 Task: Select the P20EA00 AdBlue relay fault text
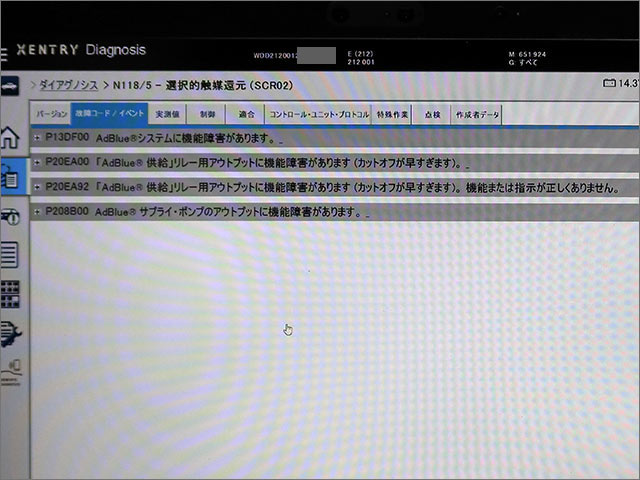click(x=253, y=162)
